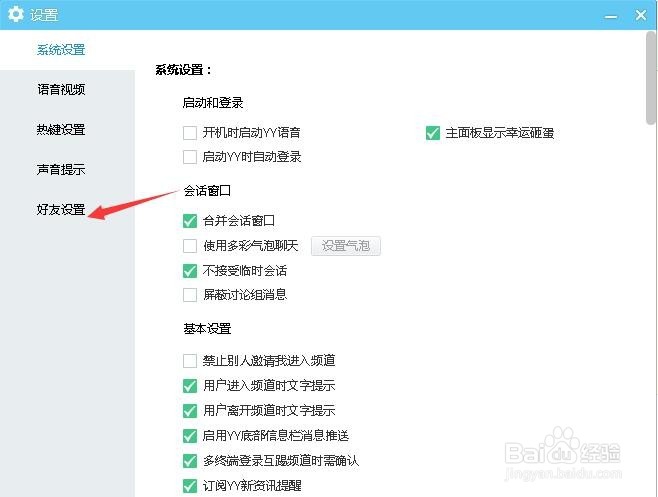
Task: Close the settings window
Action: coord(641,15)
